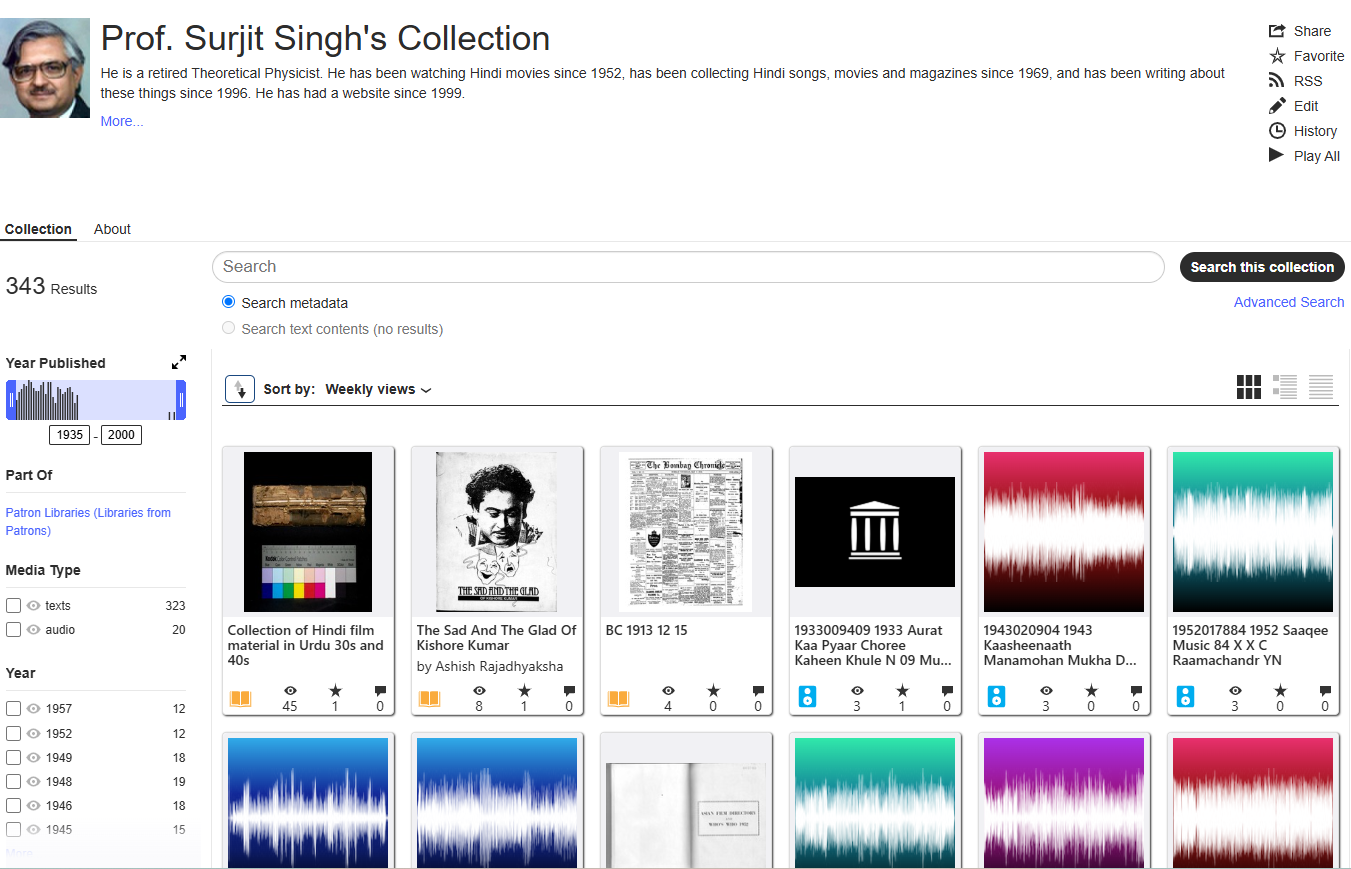Image resolution: width=1351 pixels, height=869 pixels.
Task: Click the Play All triangle icon
Action: [x=1276, y=155]
